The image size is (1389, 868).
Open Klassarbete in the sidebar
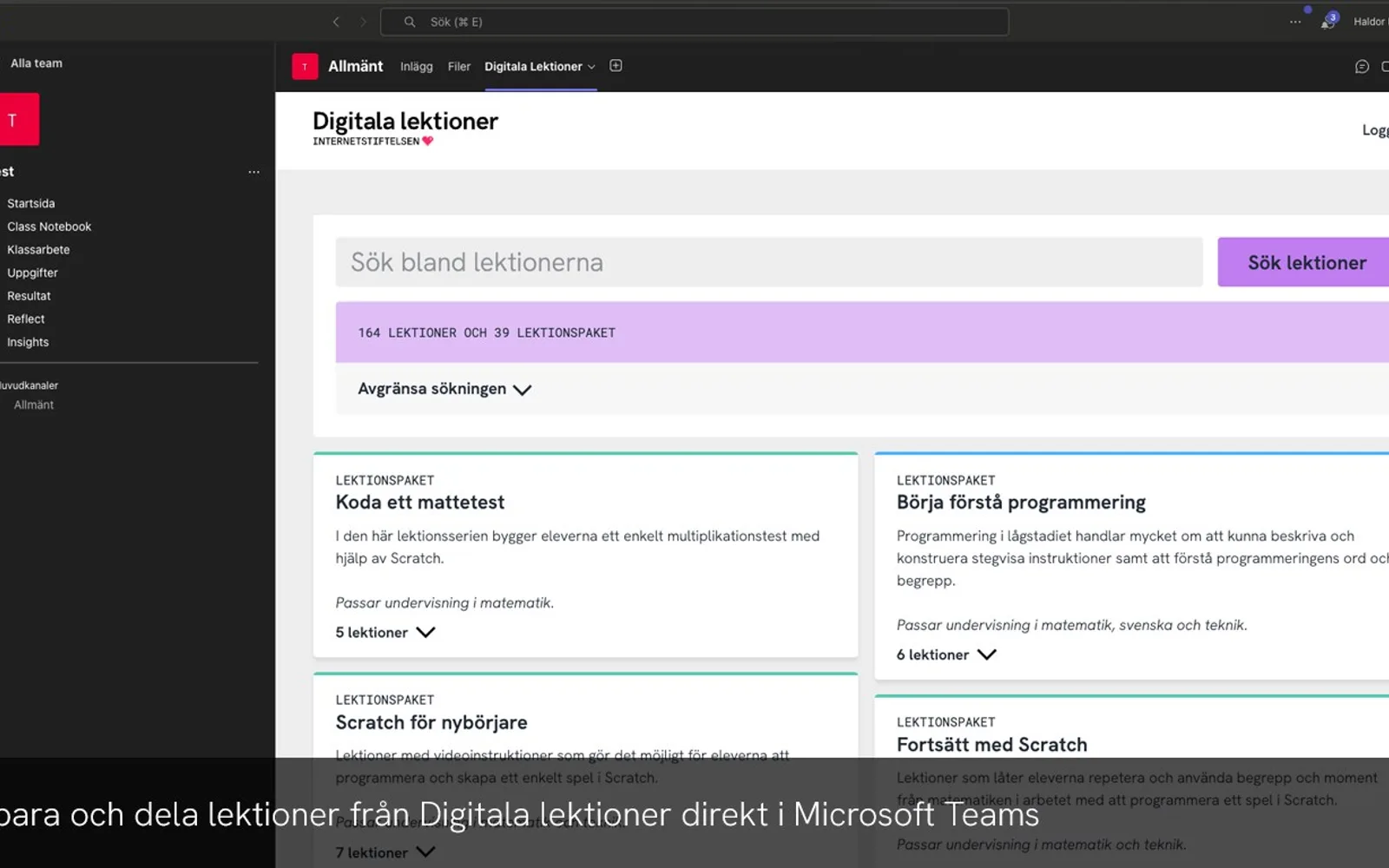[x=38, y=250]
